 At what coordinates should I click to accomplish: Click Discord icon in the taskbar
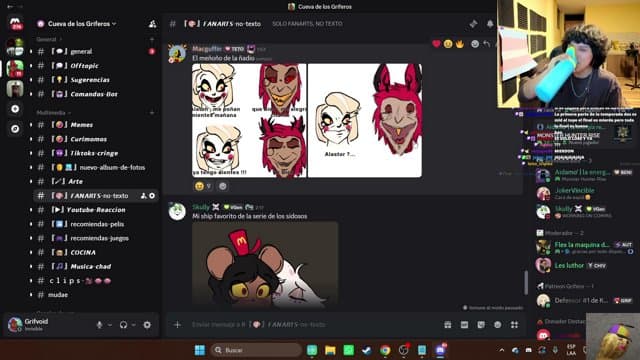pos(440,350)
